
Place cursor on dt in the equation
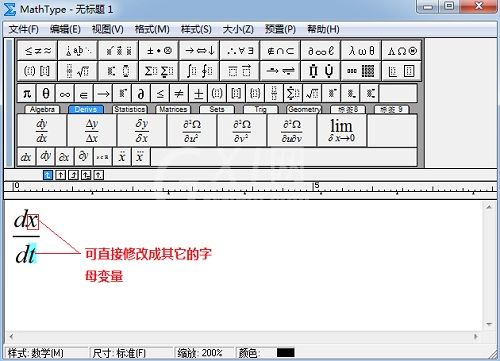tap(25, 255)
